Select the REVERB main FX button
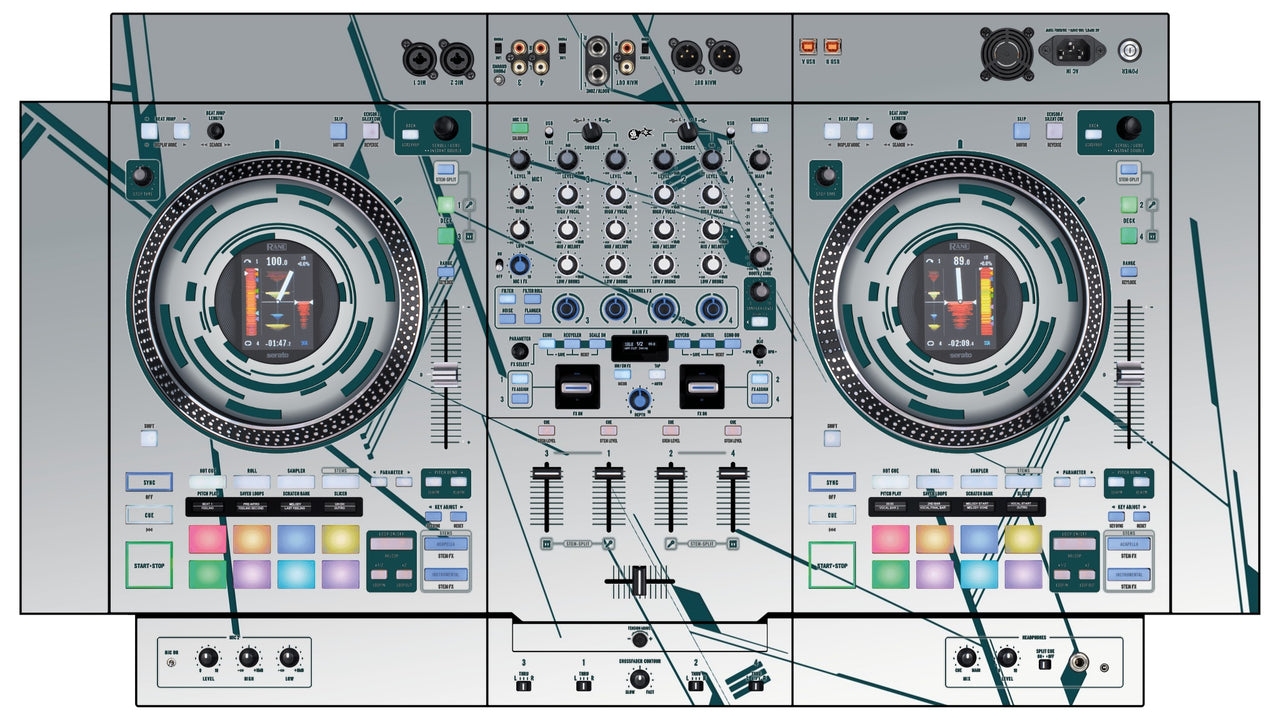Screen dimensions: 1280x722 pyautogui.click(x=681, y=343)
